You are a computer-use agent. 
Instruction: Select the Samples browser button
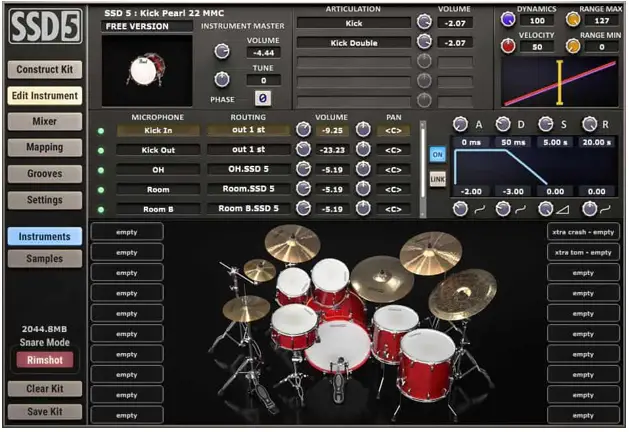[45, 259]
